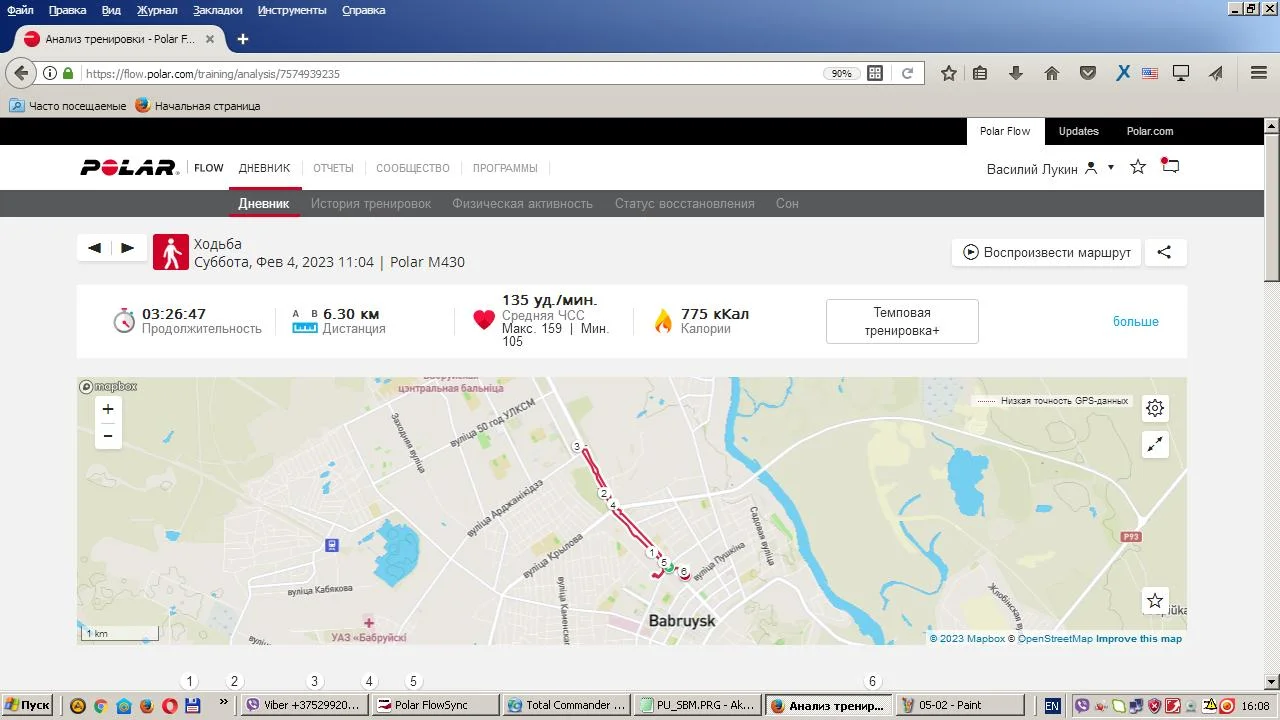Click the Pocket save icon

pos(1087,73)
